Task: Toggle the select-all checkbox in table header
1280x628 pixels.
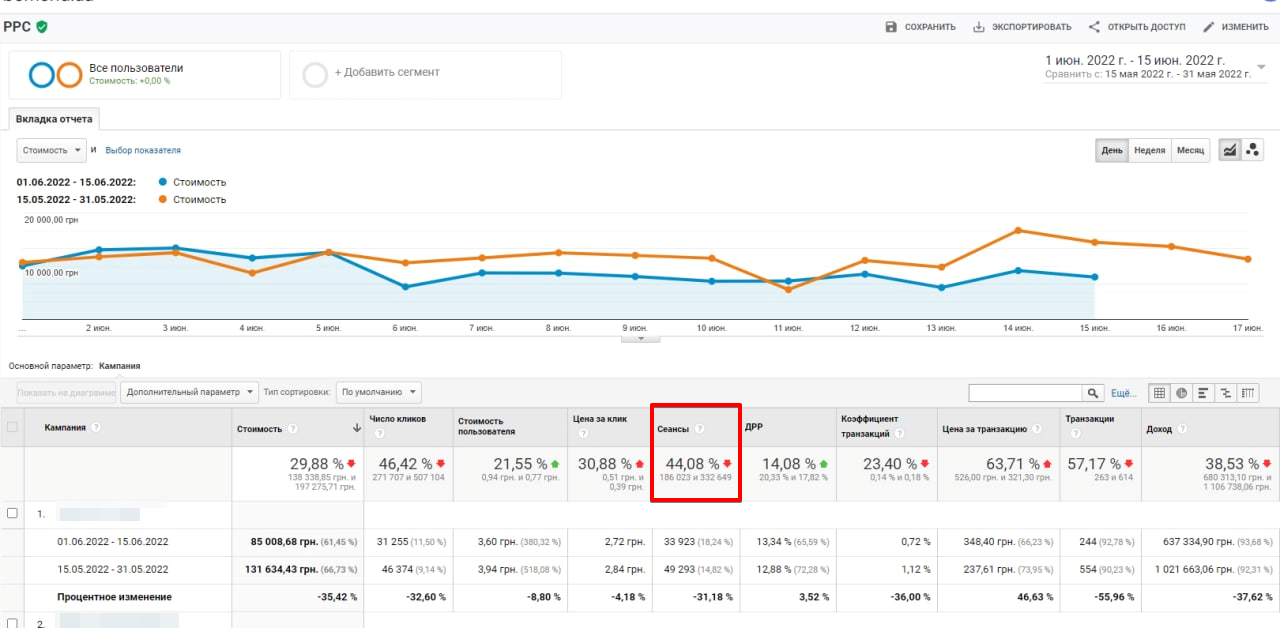Action: (x=13, y=427)
